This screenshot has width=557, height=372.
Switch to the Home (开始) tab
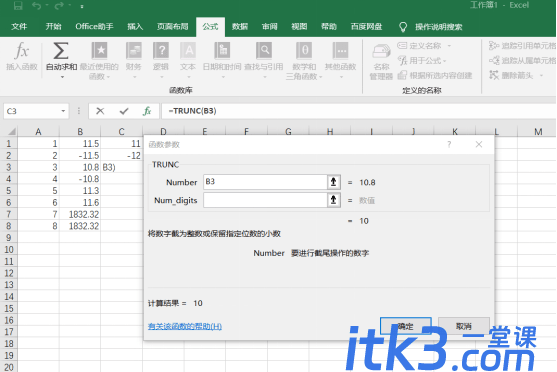pos(54,27)
